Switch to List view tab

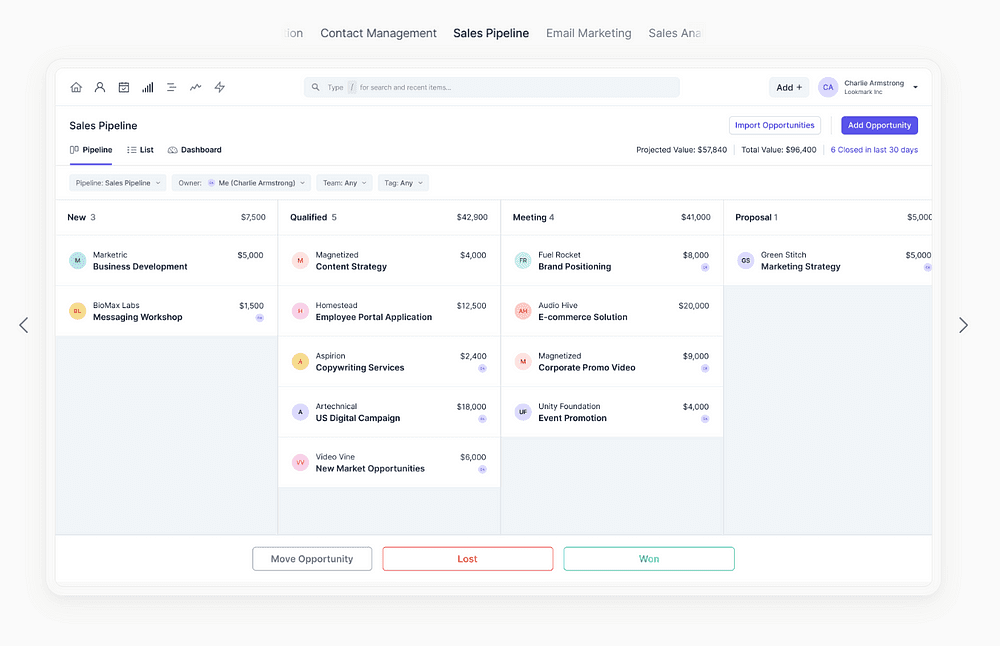click(x=140, y=150)
